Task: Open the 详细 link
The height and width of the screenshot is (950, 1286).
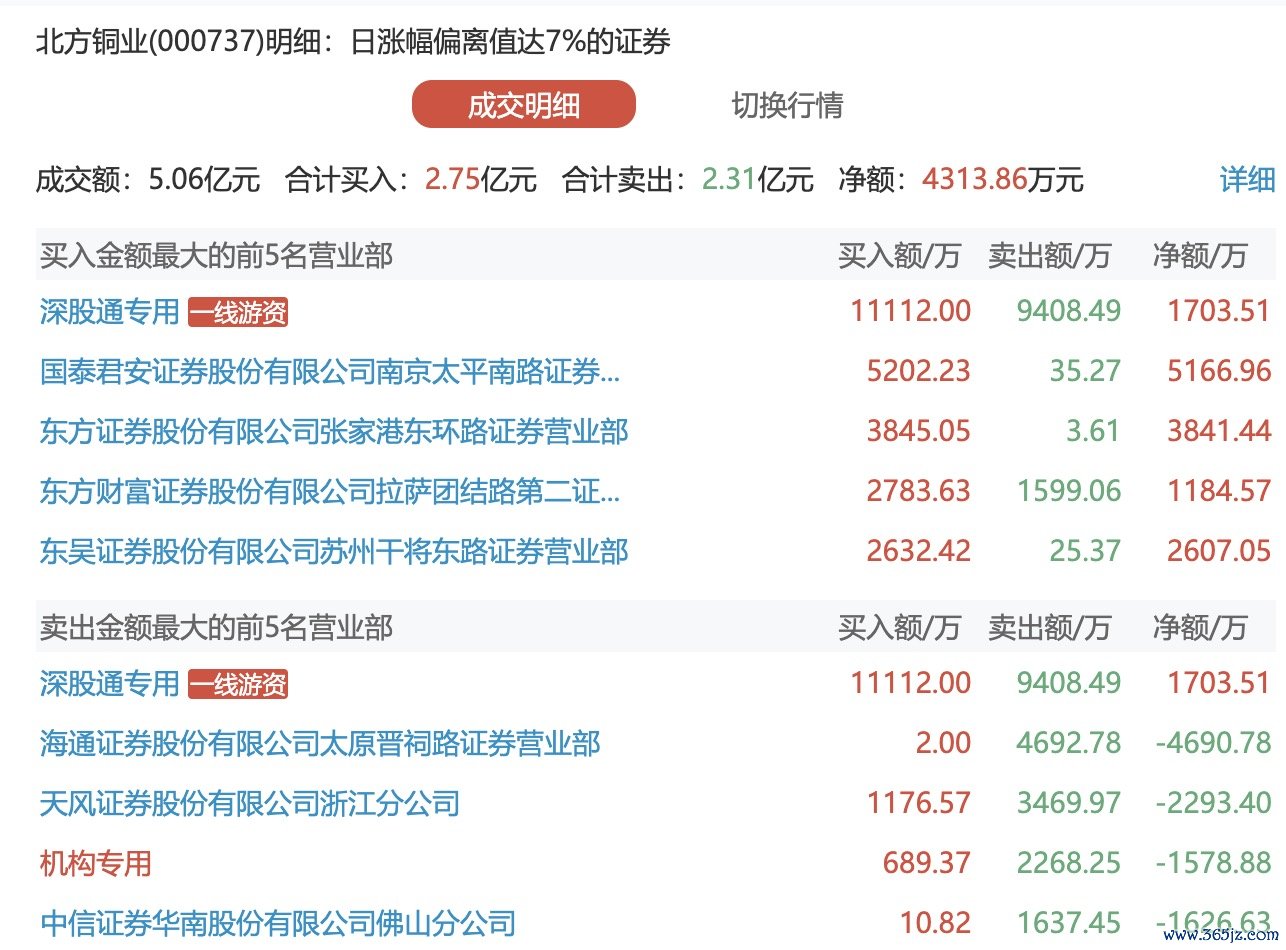Action: coord(1247,180)
